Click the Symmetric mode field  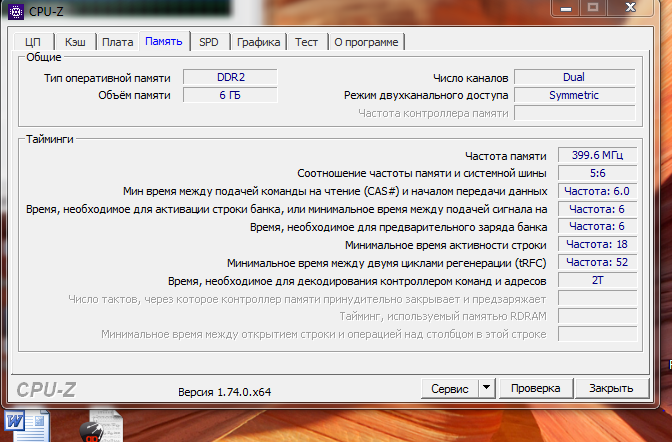pyautogui.click(x=574, y=95)
